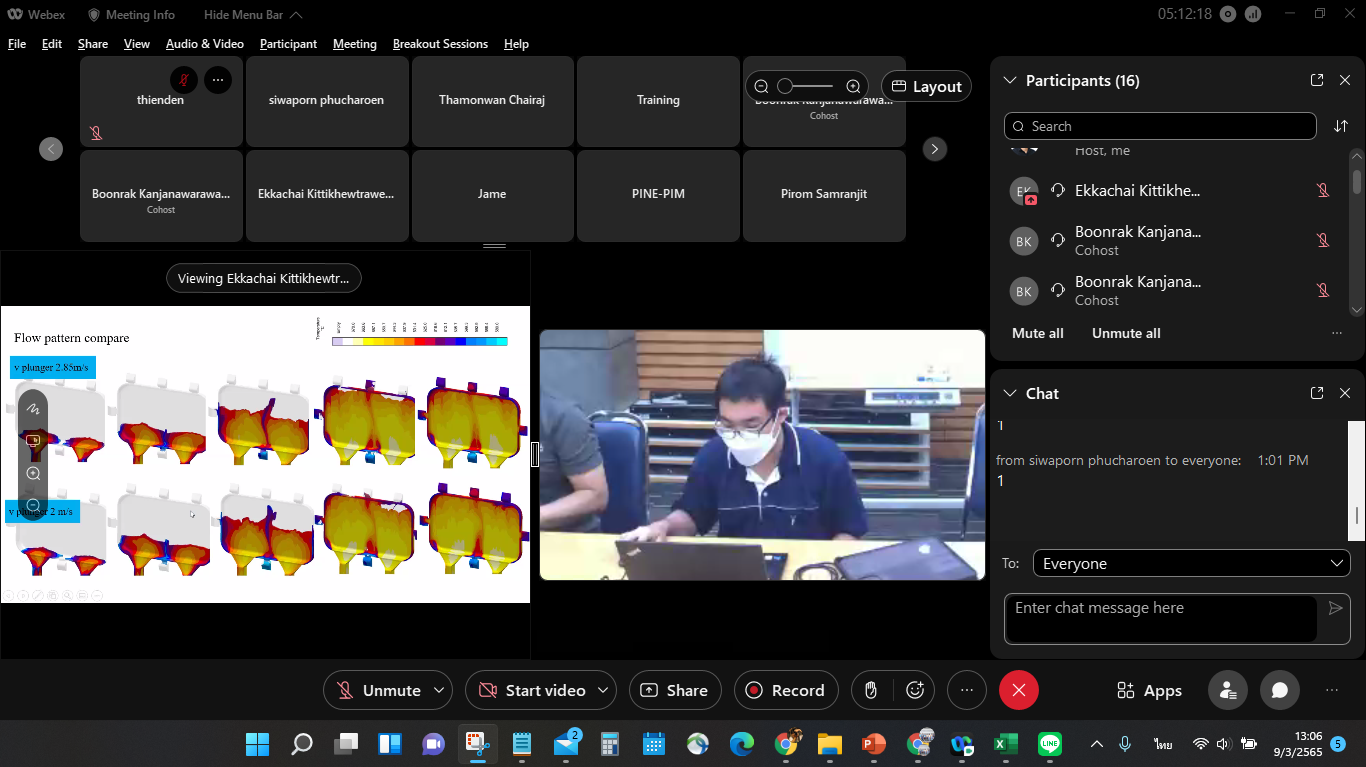Unmute second Boonrak Kanjana cohost microphone
The width and height of the screenshot is (1366, 767).
tap(1323, 290)
